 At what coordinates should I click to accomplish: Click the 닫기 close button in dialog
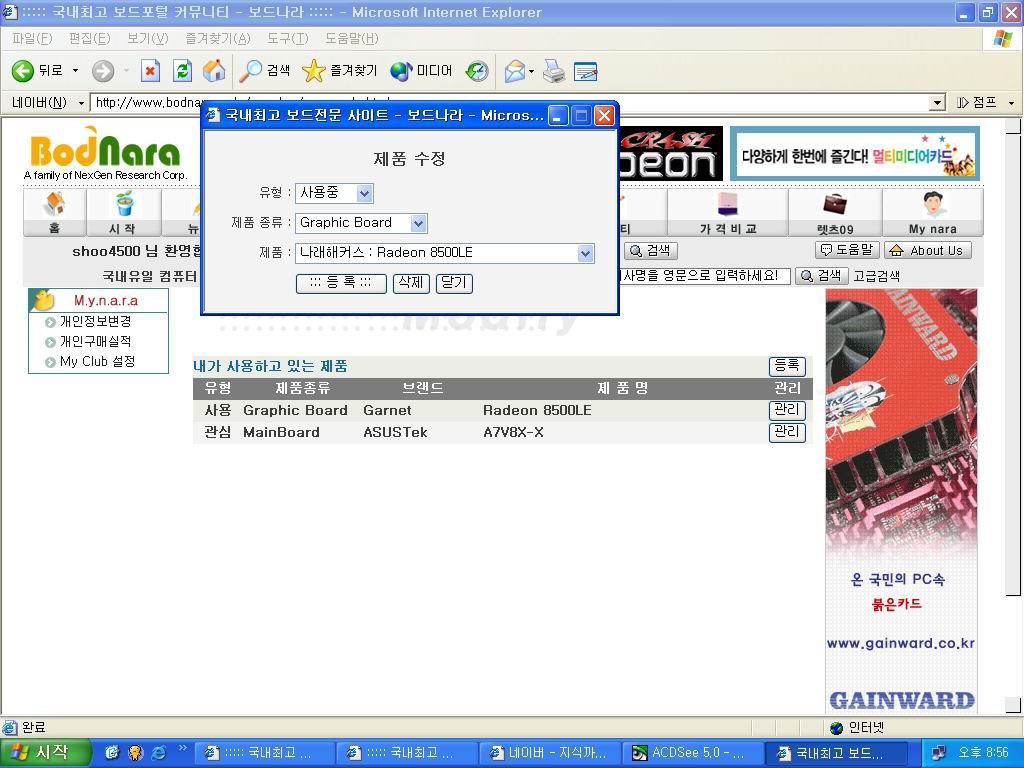[454, 283]
